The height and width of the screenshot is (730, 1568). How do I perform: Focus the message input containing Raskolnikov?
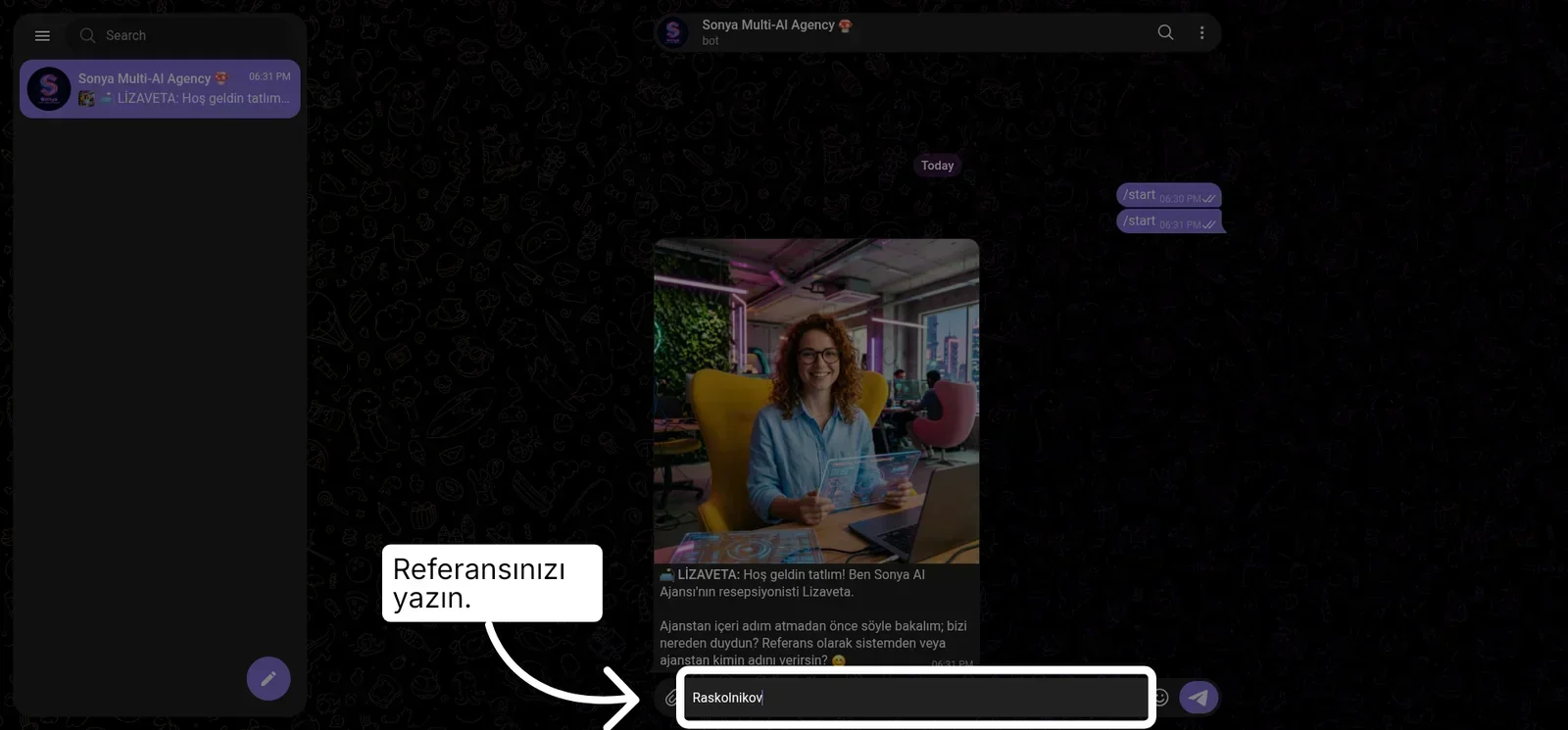(915, 698)
